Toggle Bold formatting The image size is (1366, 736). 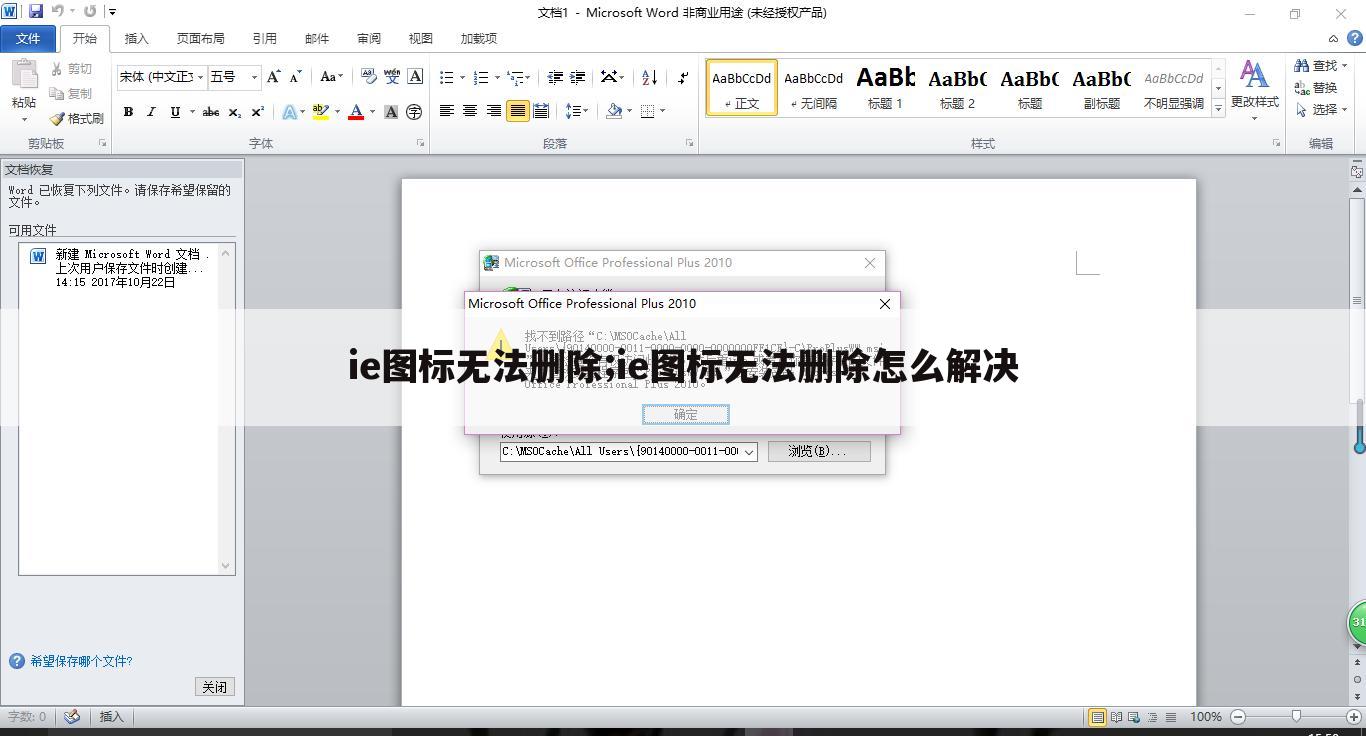point(128,112)
